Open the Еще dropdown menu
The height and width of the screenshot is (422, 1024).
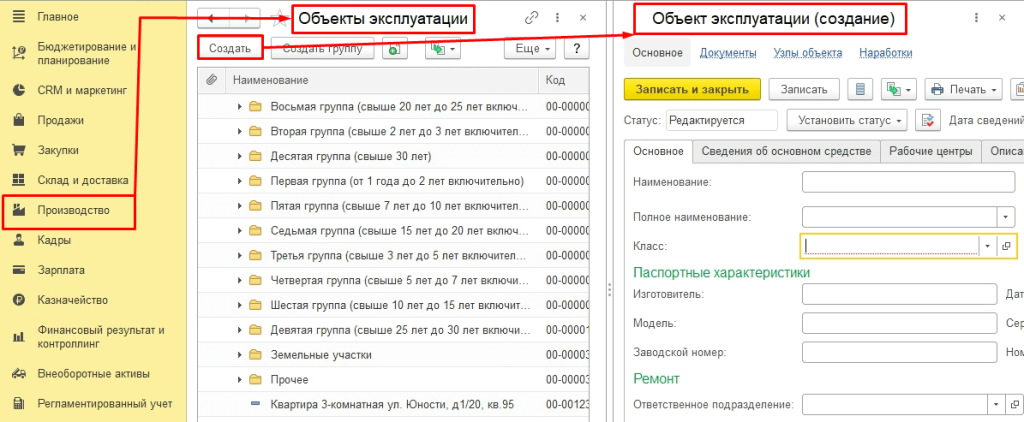(530, 48)
